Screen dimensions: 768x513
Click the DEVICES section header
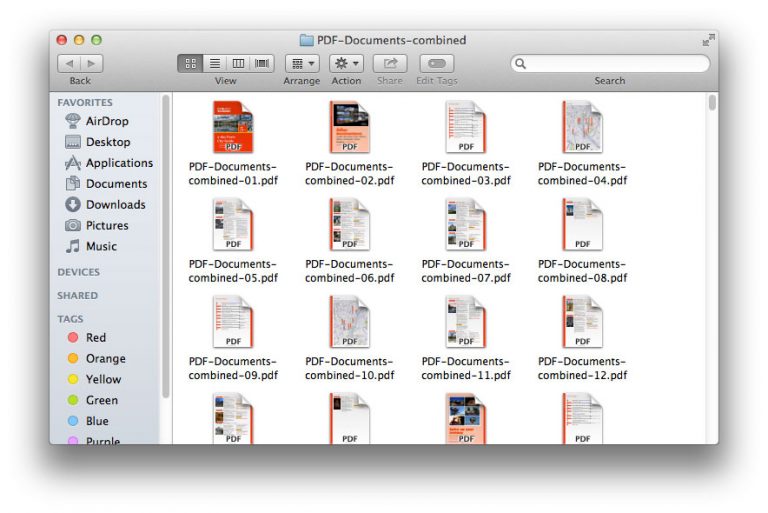point(78,272)
